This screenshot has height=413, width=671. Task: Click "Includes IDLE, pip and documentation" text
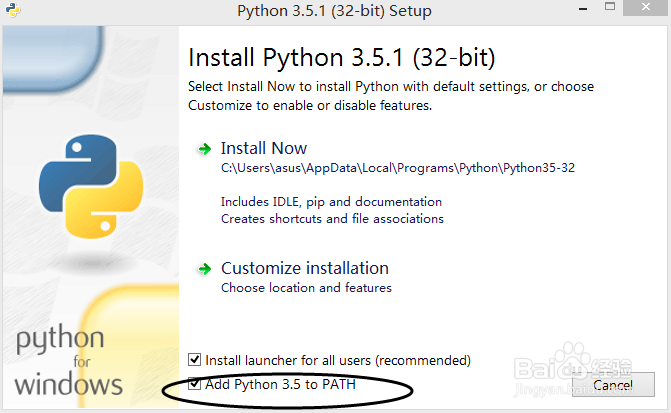tap(331, 201)
